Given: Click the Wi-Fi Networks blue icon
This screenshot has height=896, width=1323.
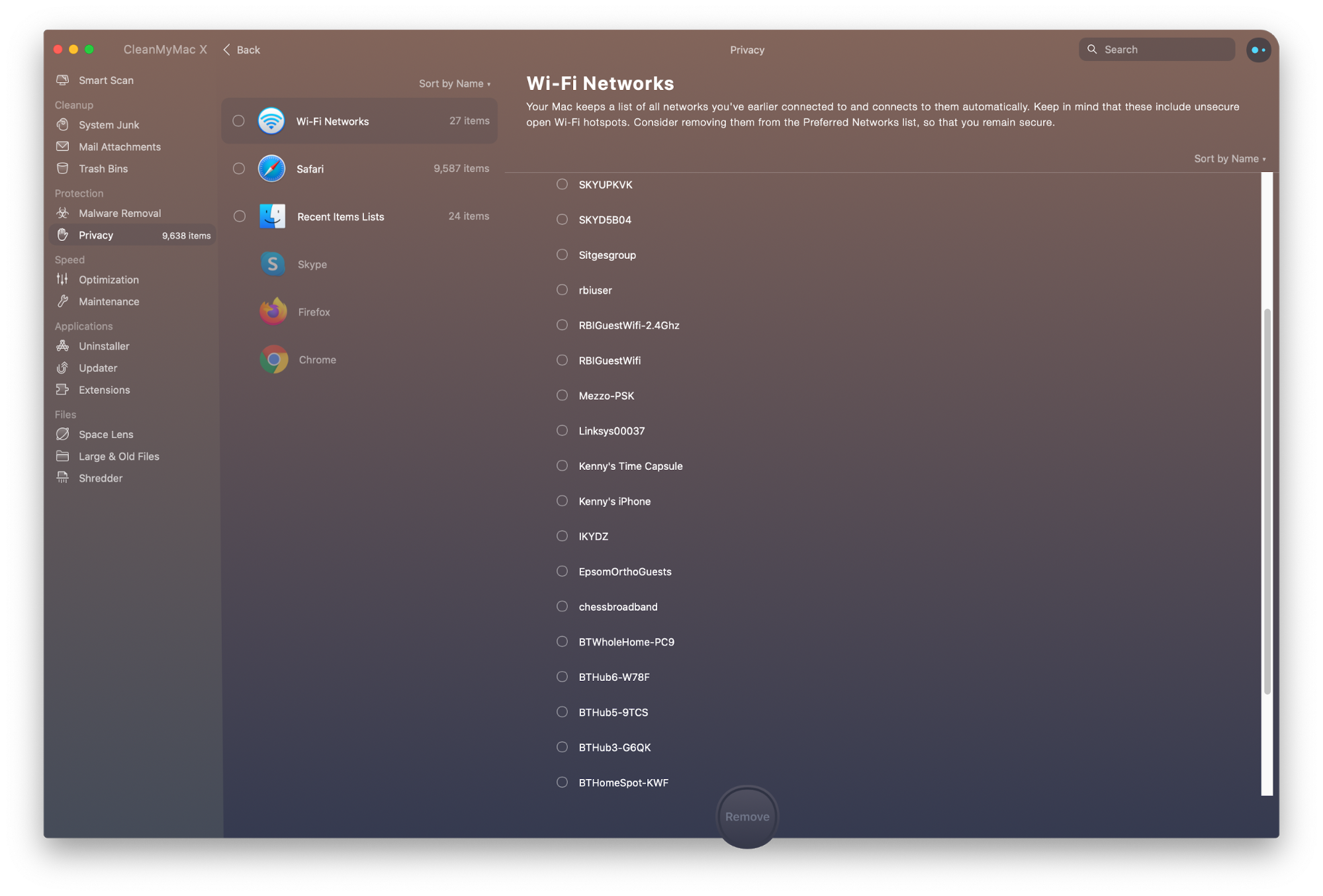Looking at the screenshot, I should pos(271,121).
